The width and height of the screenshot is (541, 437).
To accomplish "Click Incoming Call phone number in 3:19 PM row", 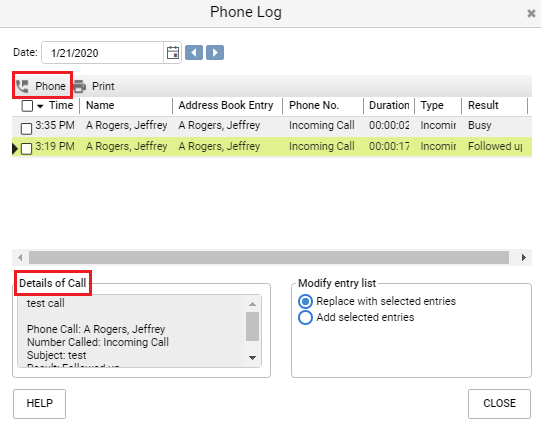I will pos(322,146).
